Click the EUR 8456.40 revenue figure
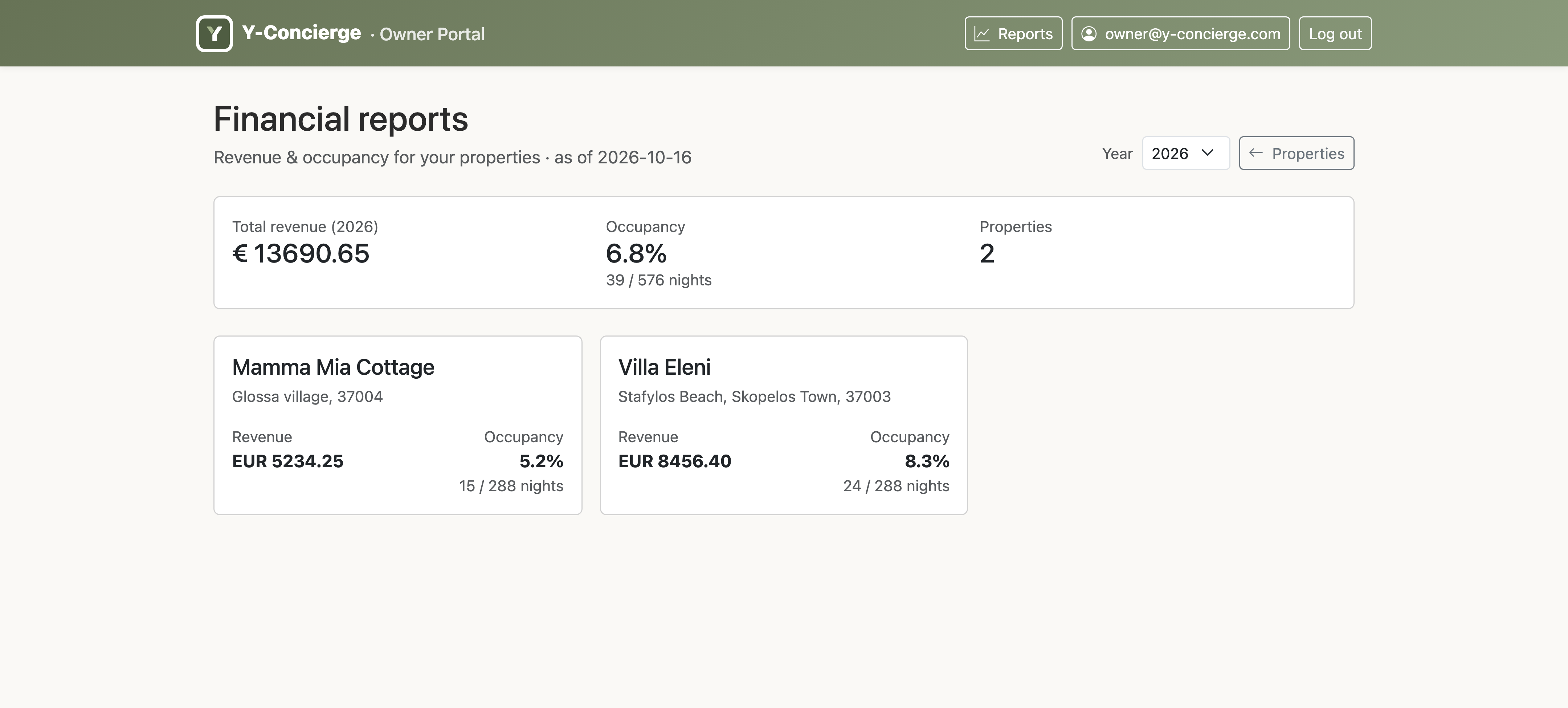1568x708 pixels. [674, 461]
